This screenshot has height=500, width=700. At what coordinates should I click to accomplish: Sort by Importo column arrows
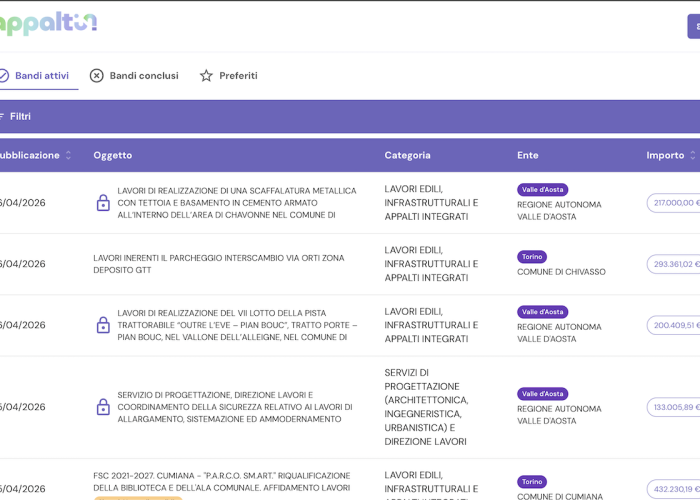pos(693,155)
